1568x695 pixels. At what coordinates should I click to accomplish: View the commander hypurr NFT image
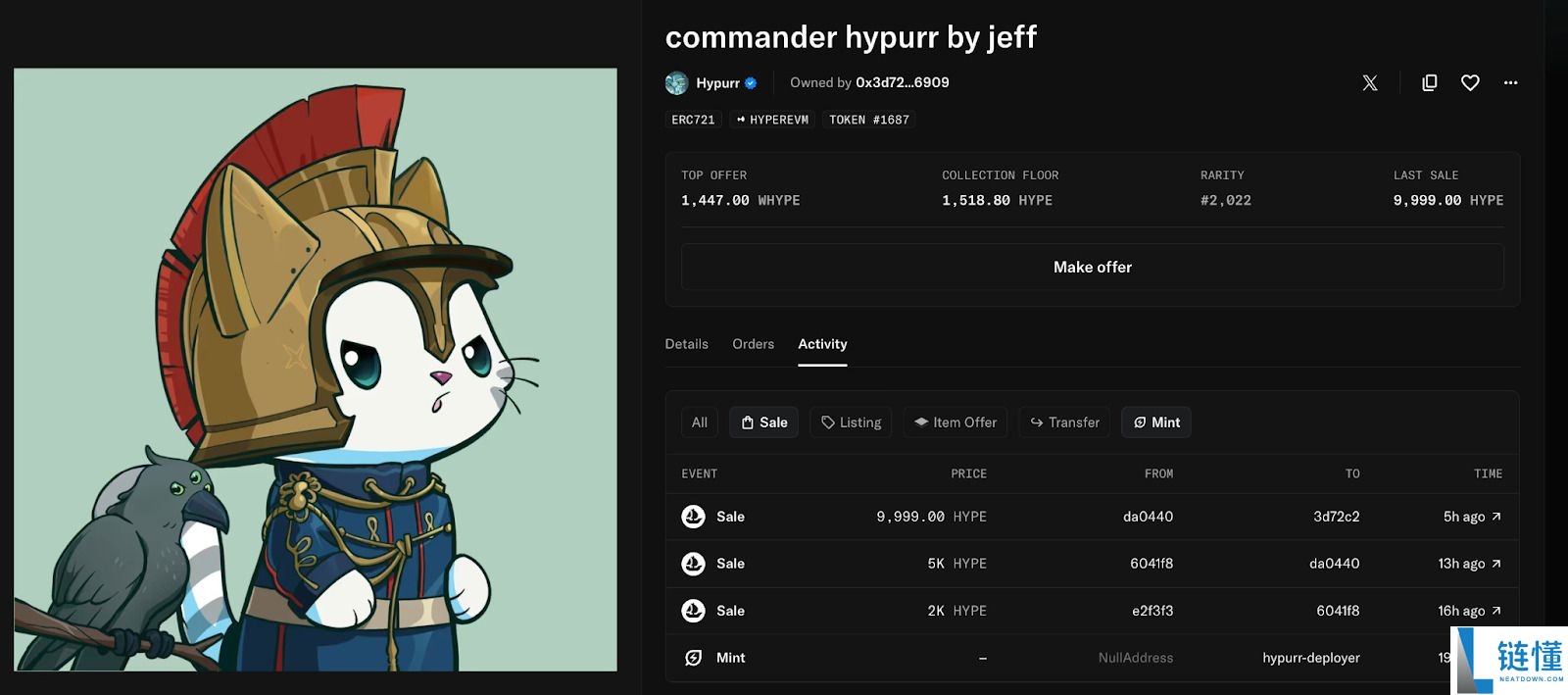coord(316,370)
